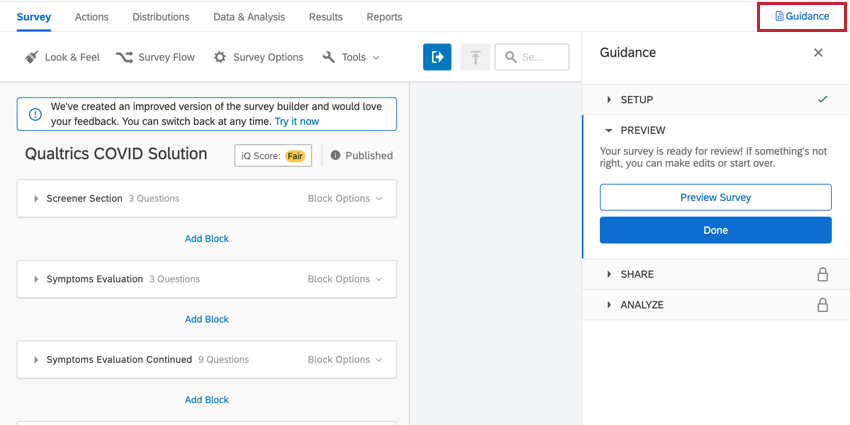Click the Published status text
This screenshot has width=850, height=425.
point(369,156)
